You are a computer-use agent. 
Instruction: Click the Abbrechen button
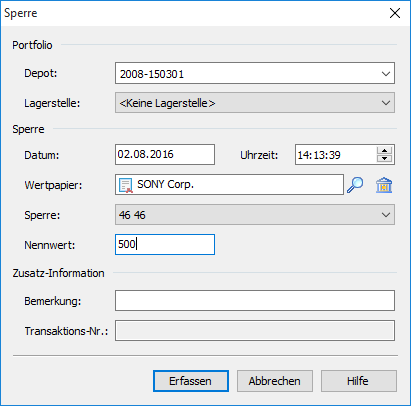[275, 381]
